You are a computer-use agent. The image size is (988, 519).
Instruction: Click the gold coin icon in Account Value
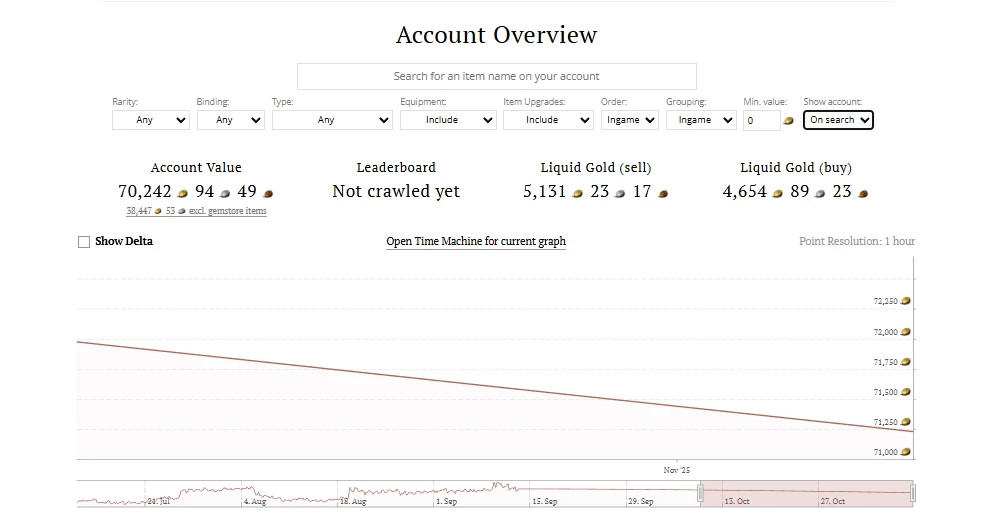tap(183, 193)
